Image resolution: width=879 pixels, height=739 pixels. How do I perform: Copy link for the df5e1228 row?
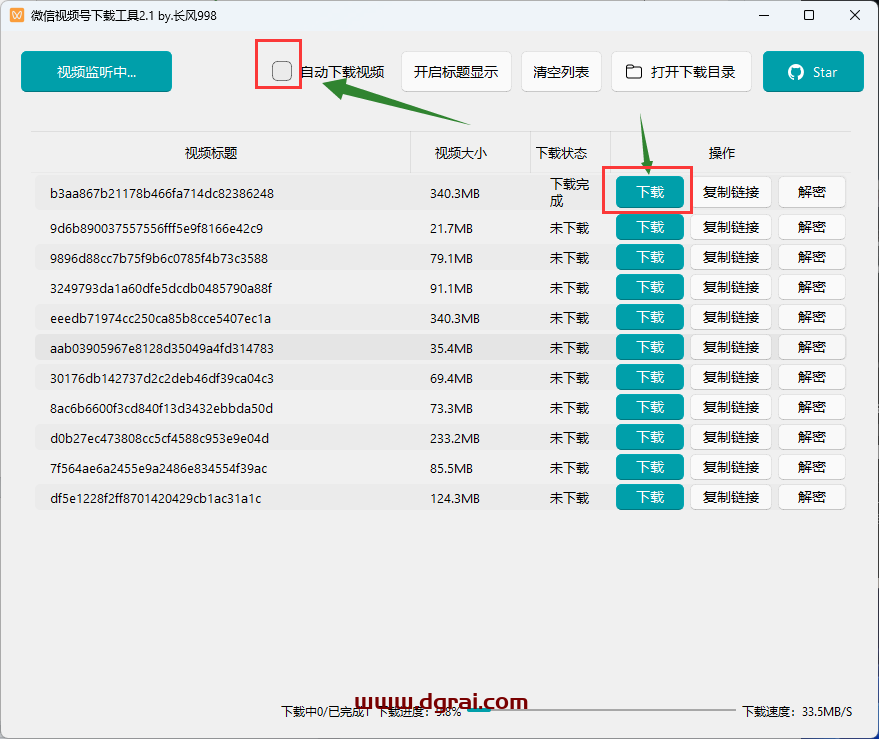pyautogui.click(x=731, y=497)
